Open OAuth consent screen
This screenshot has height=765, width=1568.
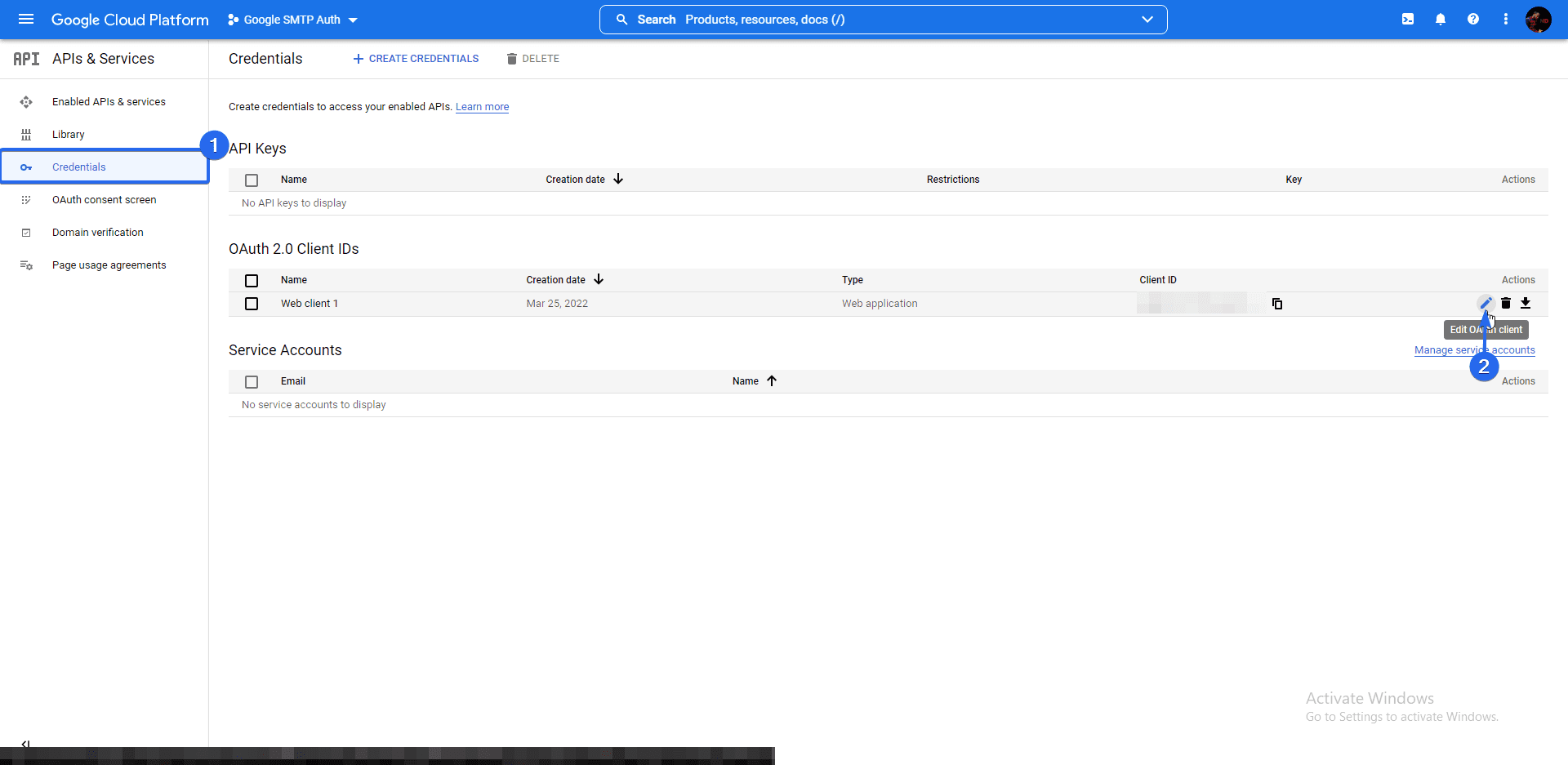pos(104,200)
